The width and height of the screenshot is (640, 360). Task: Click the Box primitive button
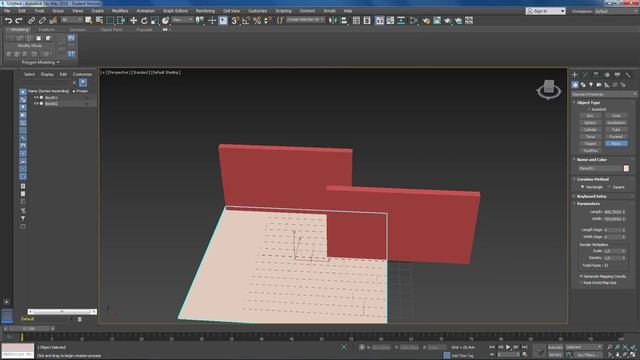click(x=590, y=116)
